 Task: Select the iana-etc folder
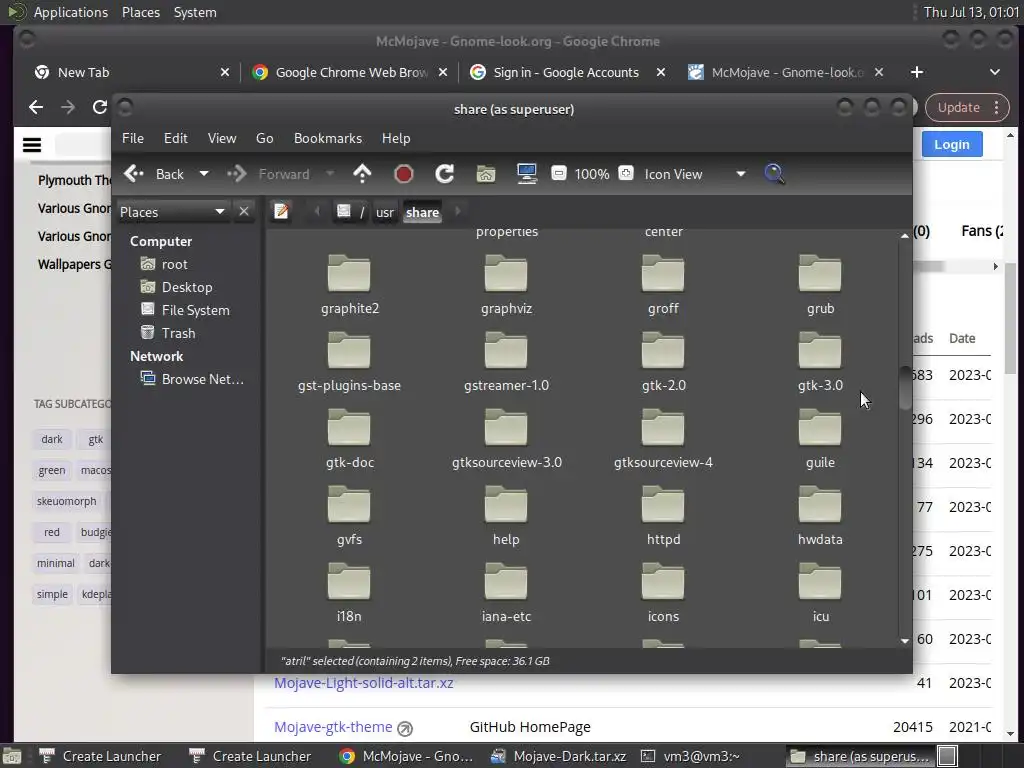click(506, 594)
